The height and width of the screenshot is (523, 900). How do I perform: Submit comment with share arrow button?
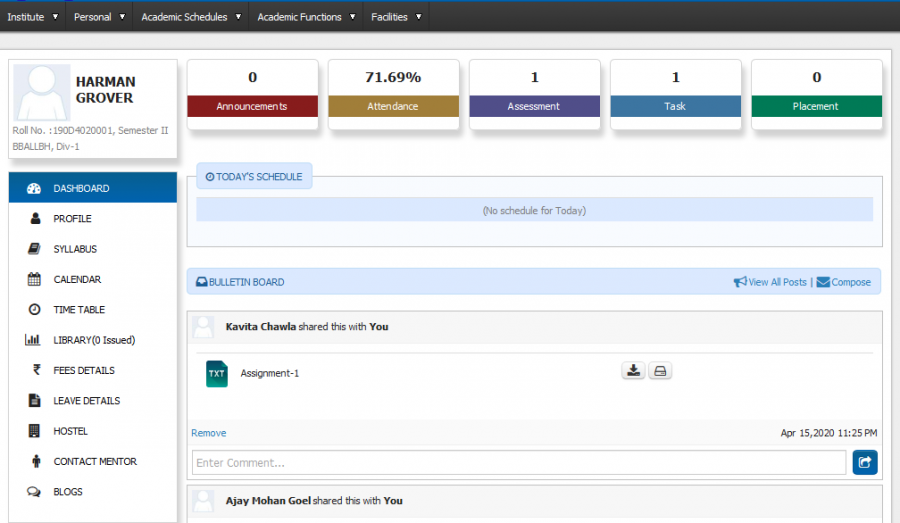click(x=865, y=462)
